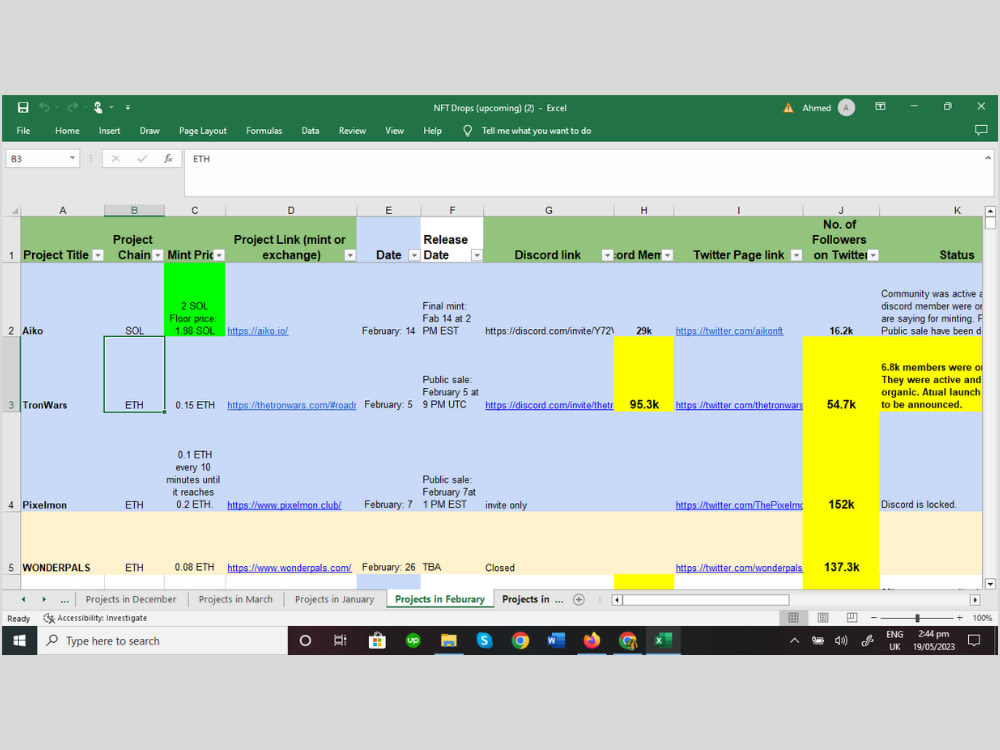1000x750 pixels.
Task: Click the Redo arrow icon
Action: coord(72,107)
